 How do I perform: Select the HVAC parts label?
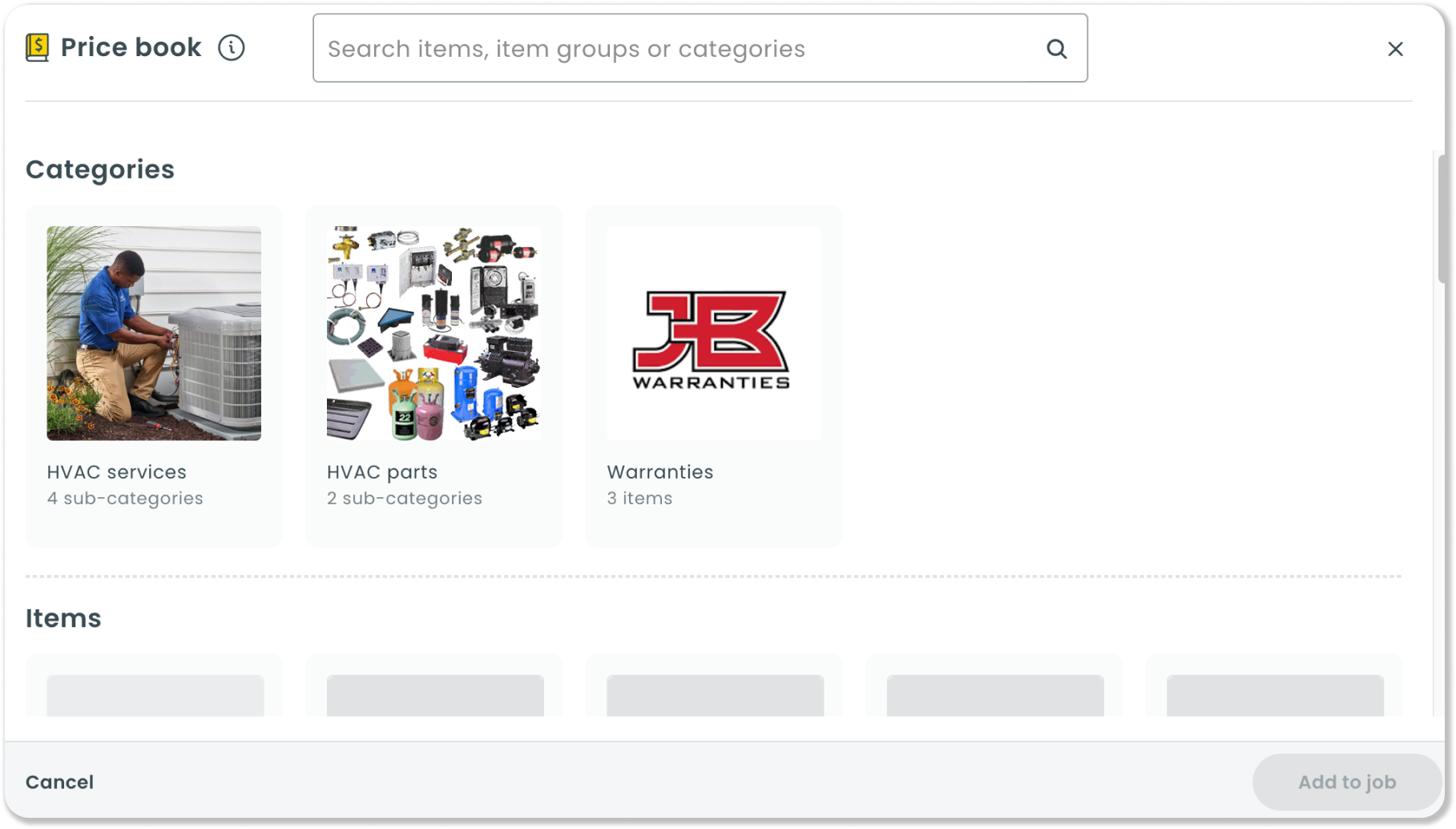(382, 472)
